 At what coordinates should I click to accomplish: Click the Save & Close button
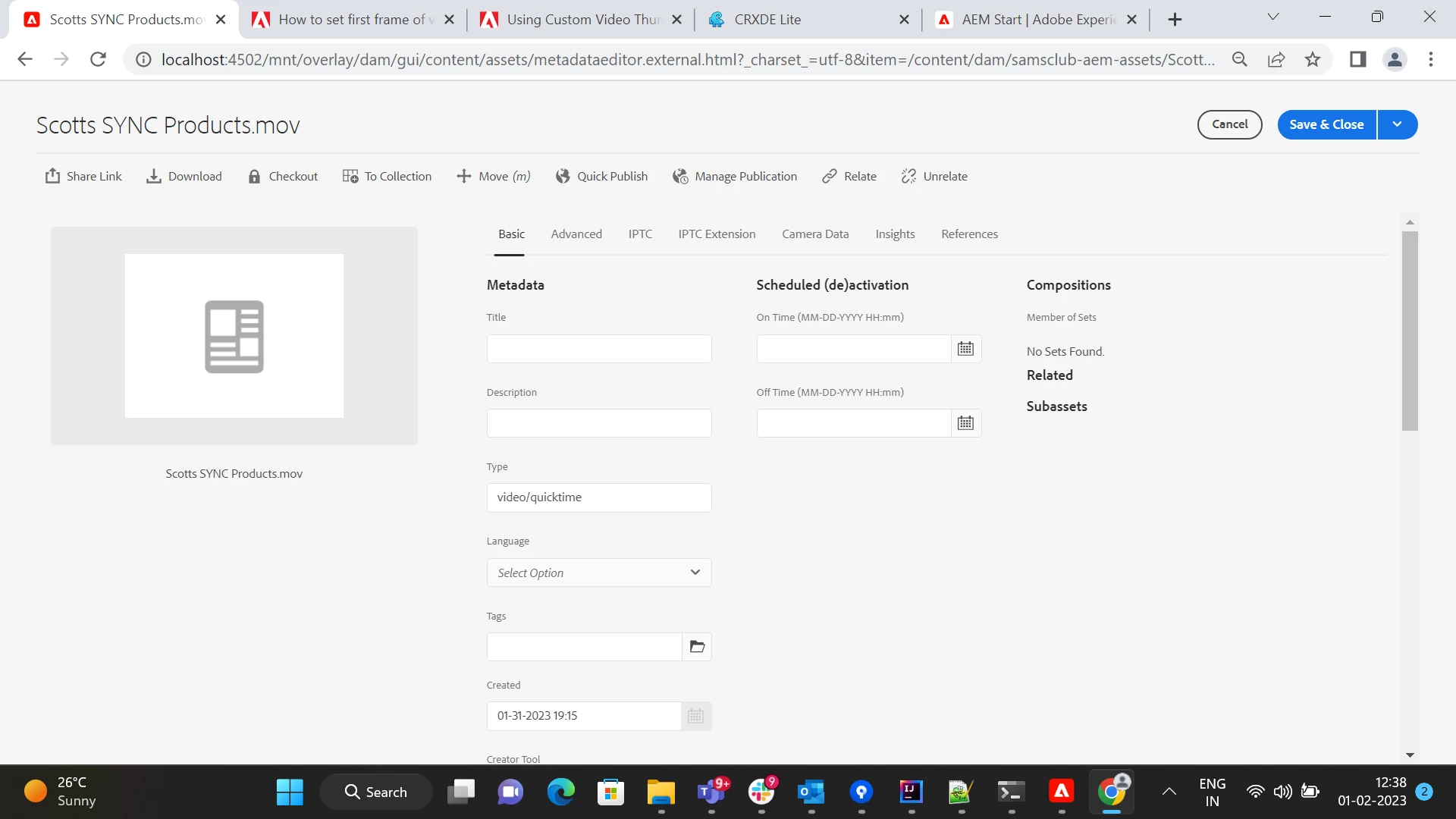coord(1326,124)
